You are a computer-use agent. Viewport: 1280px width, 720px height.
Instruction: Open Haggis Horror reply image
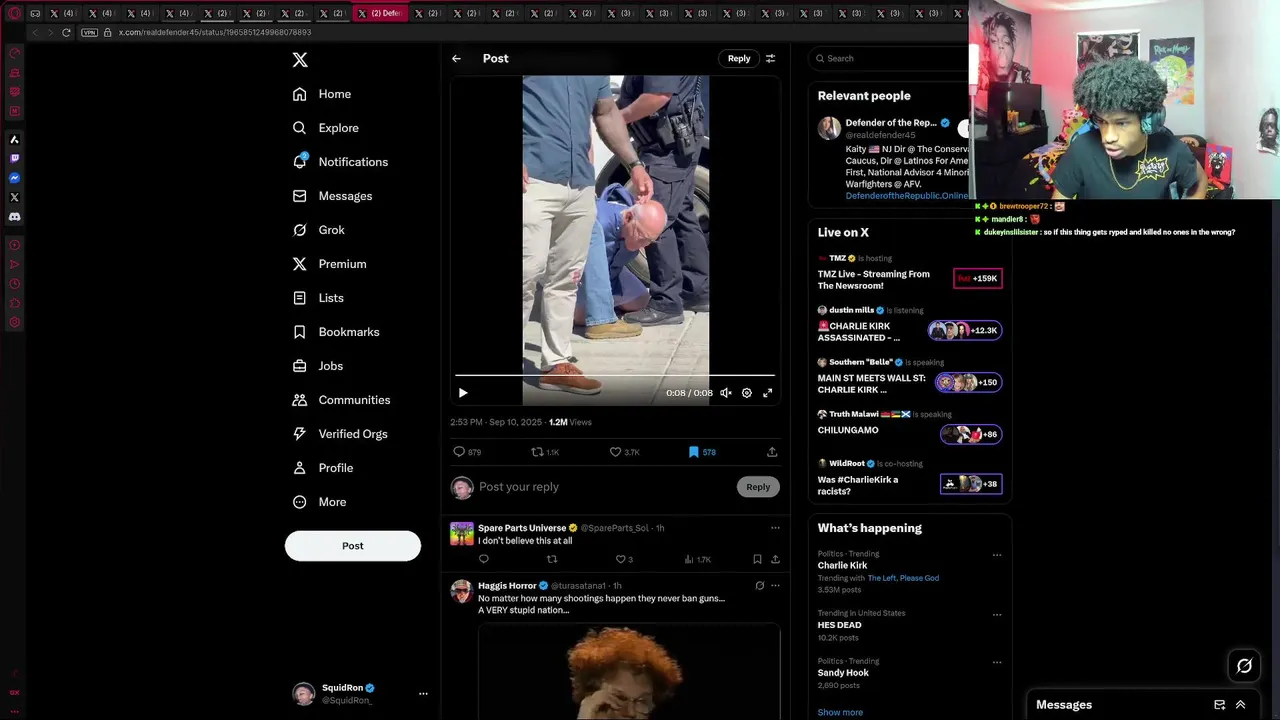[629, 671]
